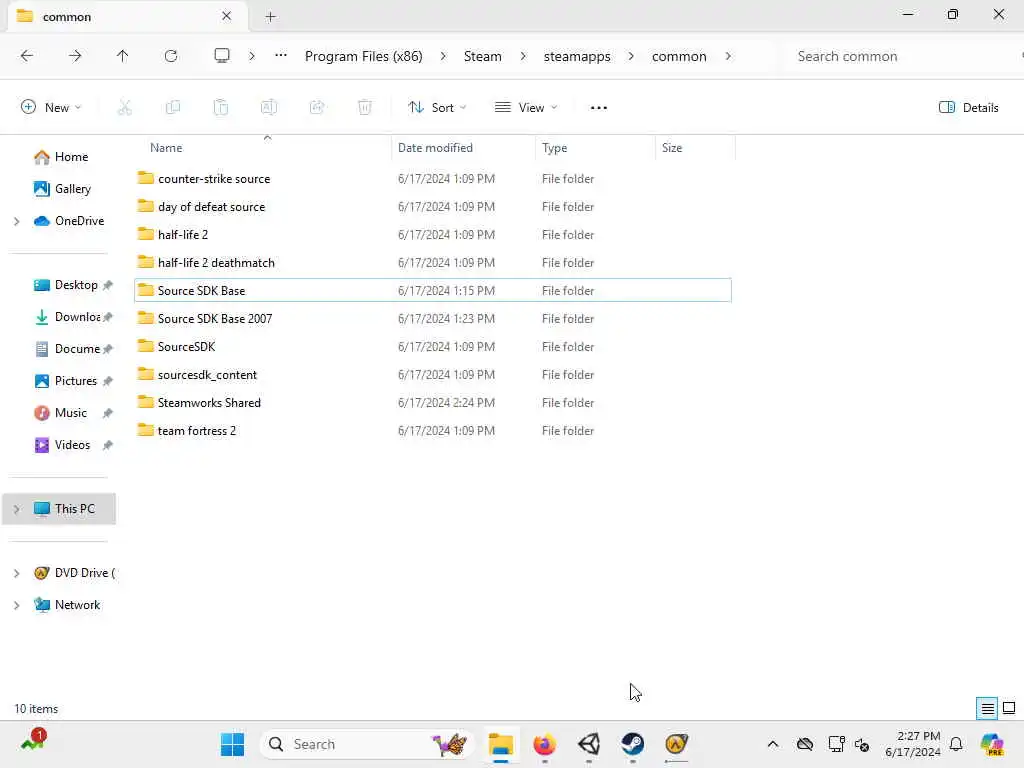Screen dimensions: 1024x768
Task: Refresh the common folder view
Action: [x=171, y=56]
